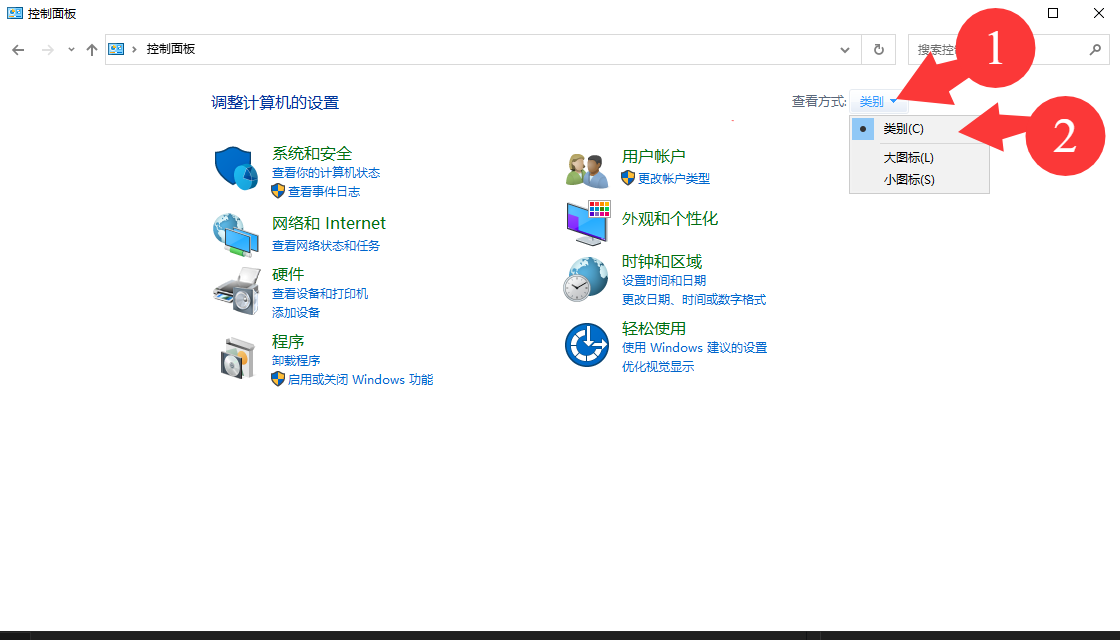Screen dimensions: 1120x640
Task: Open the 程序 disc box icon
Action: point(236,357)
